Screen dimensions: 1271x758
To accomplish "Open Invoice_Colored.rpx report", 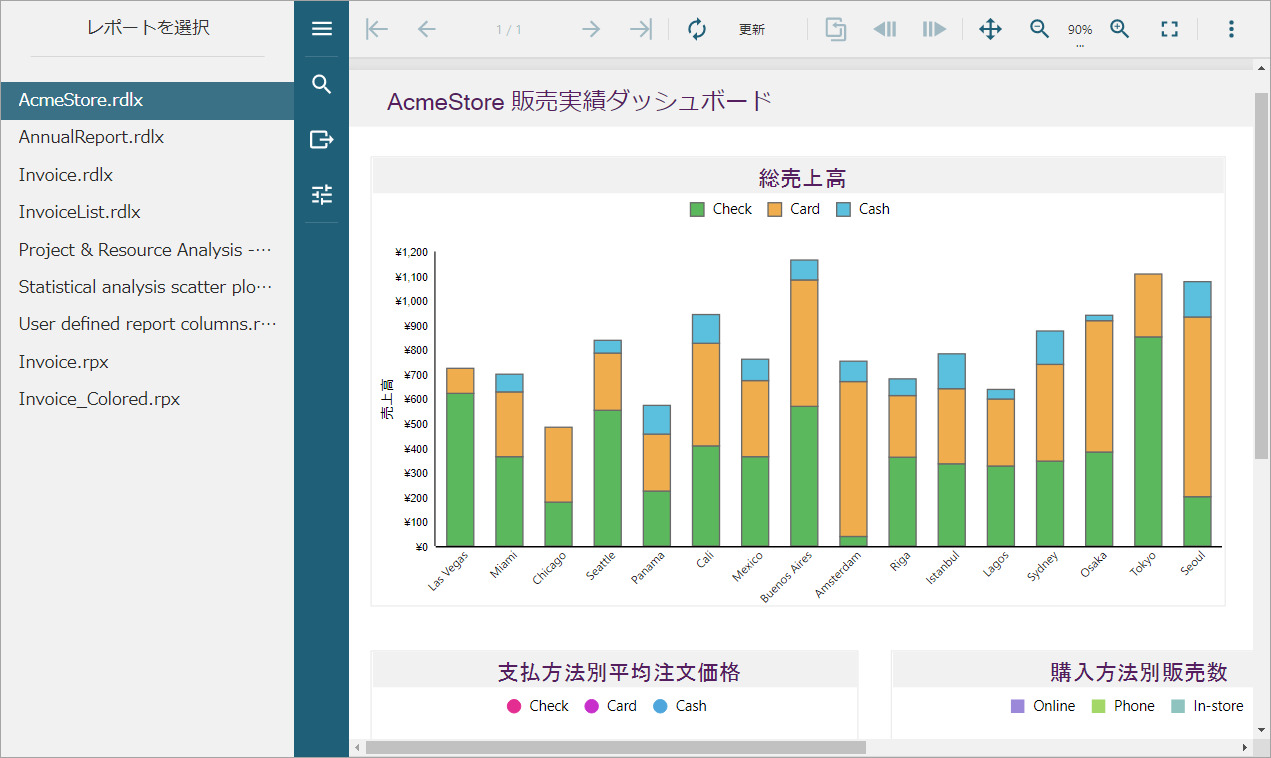I will pos(147,399).
